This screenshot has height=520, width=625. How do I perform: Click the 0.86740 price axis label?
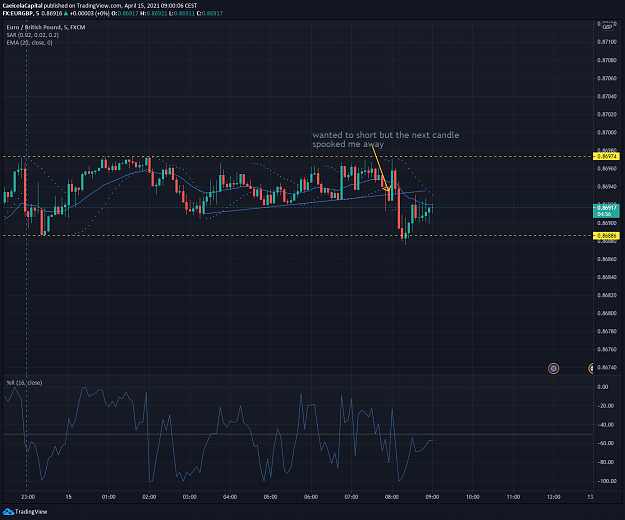point(607,367)
